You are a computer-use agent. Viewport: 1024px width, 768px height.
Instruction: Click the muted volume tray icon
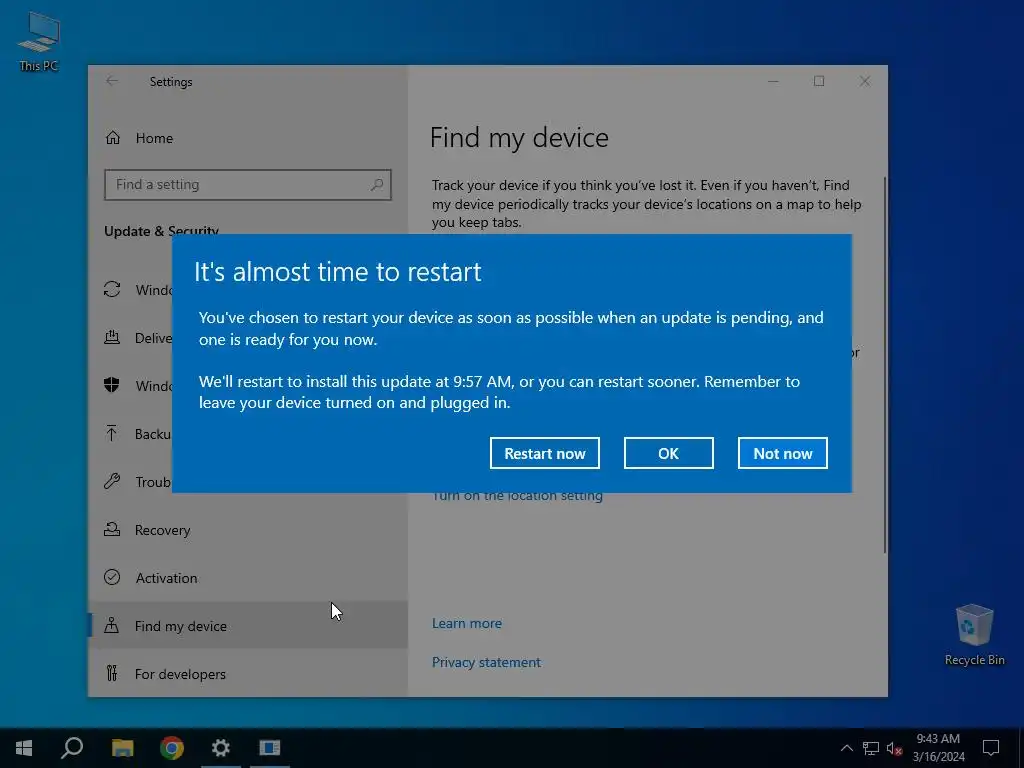pos(895,749)
